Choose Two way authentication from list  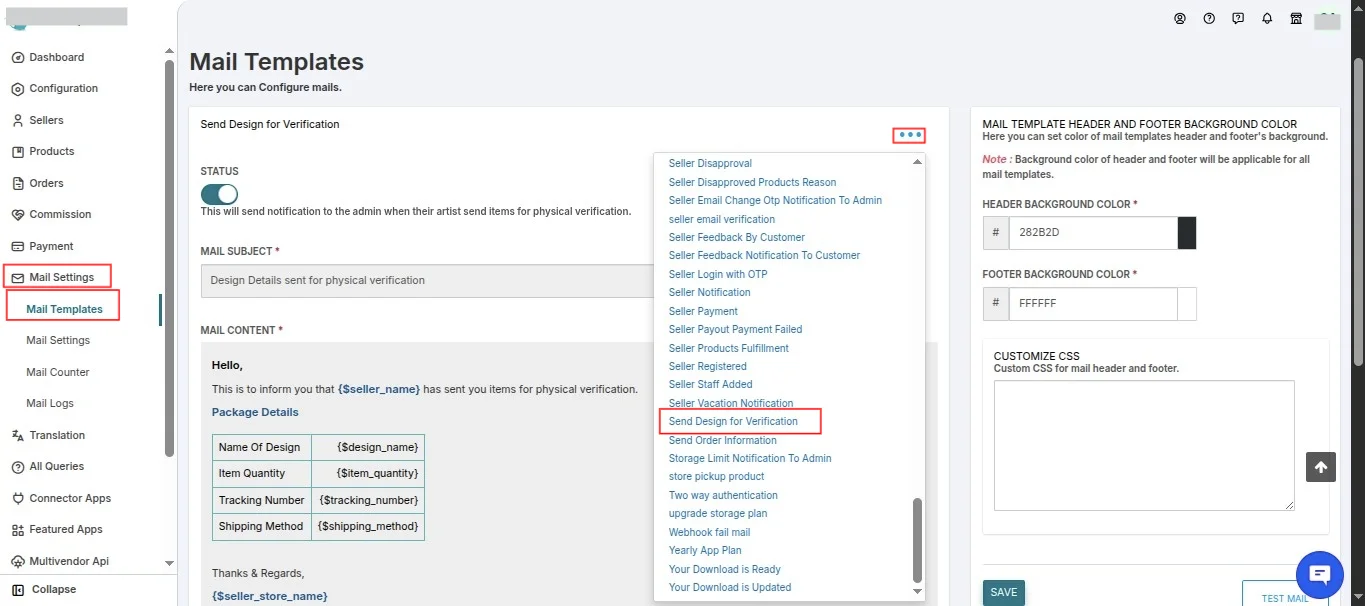(723, 495)
